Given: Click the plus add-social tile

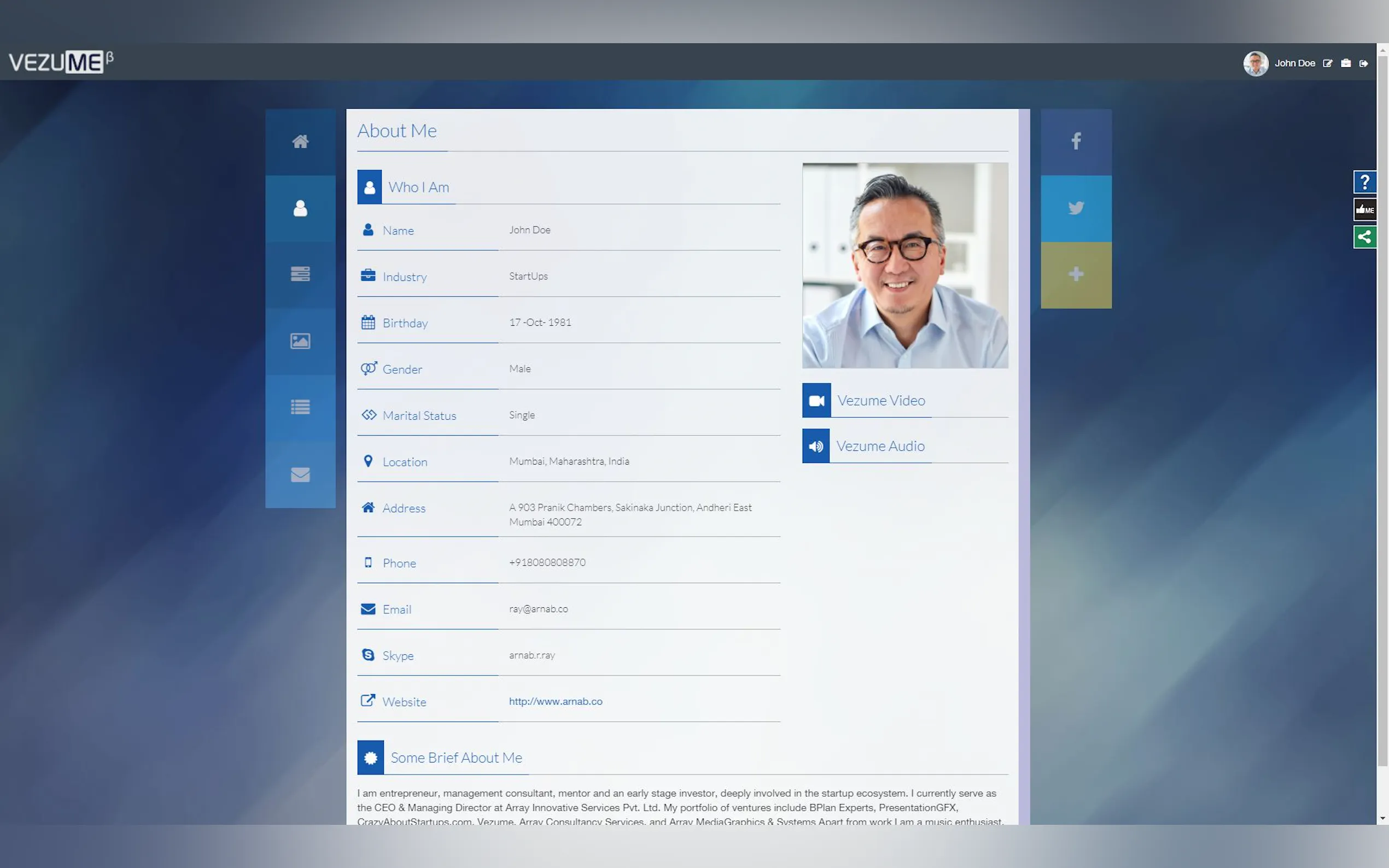Looking at the screenshot, I should [1076, 274].
